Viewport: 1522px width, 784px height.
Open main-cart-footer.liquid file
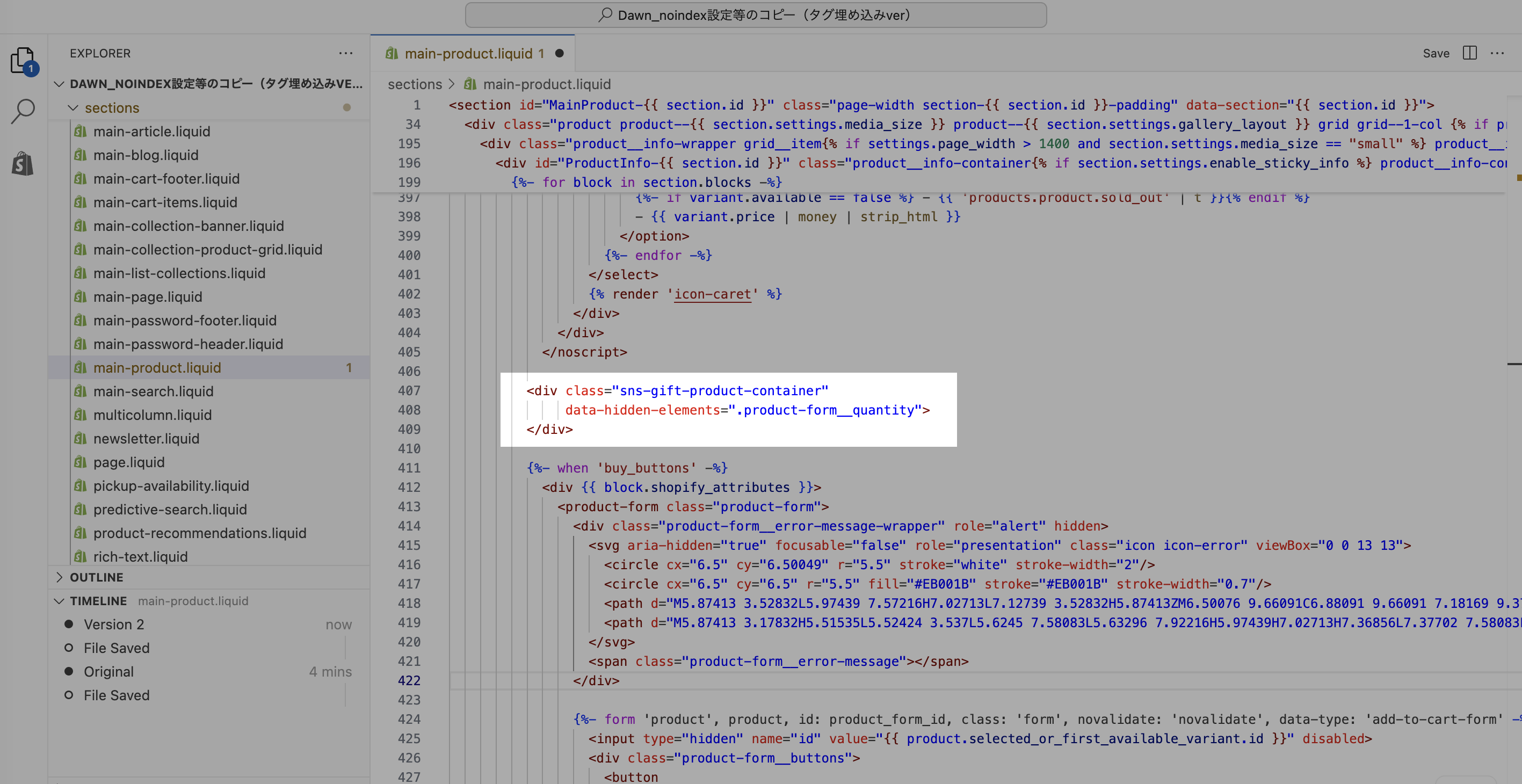(x=166, y=178)
